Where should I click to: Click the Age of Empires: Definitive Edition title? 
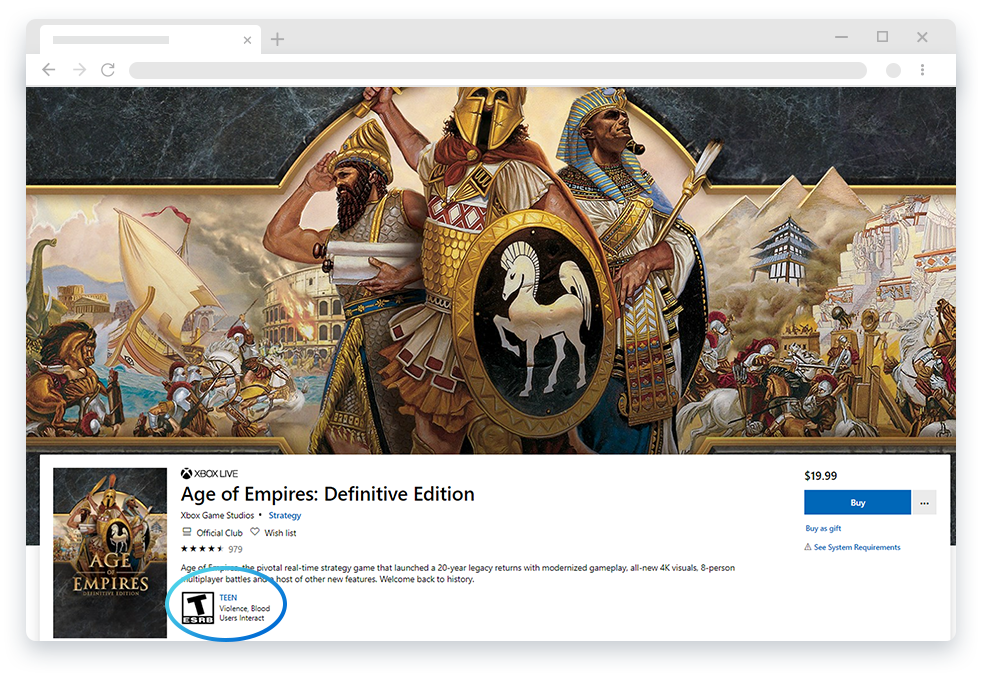pos(327,494)
